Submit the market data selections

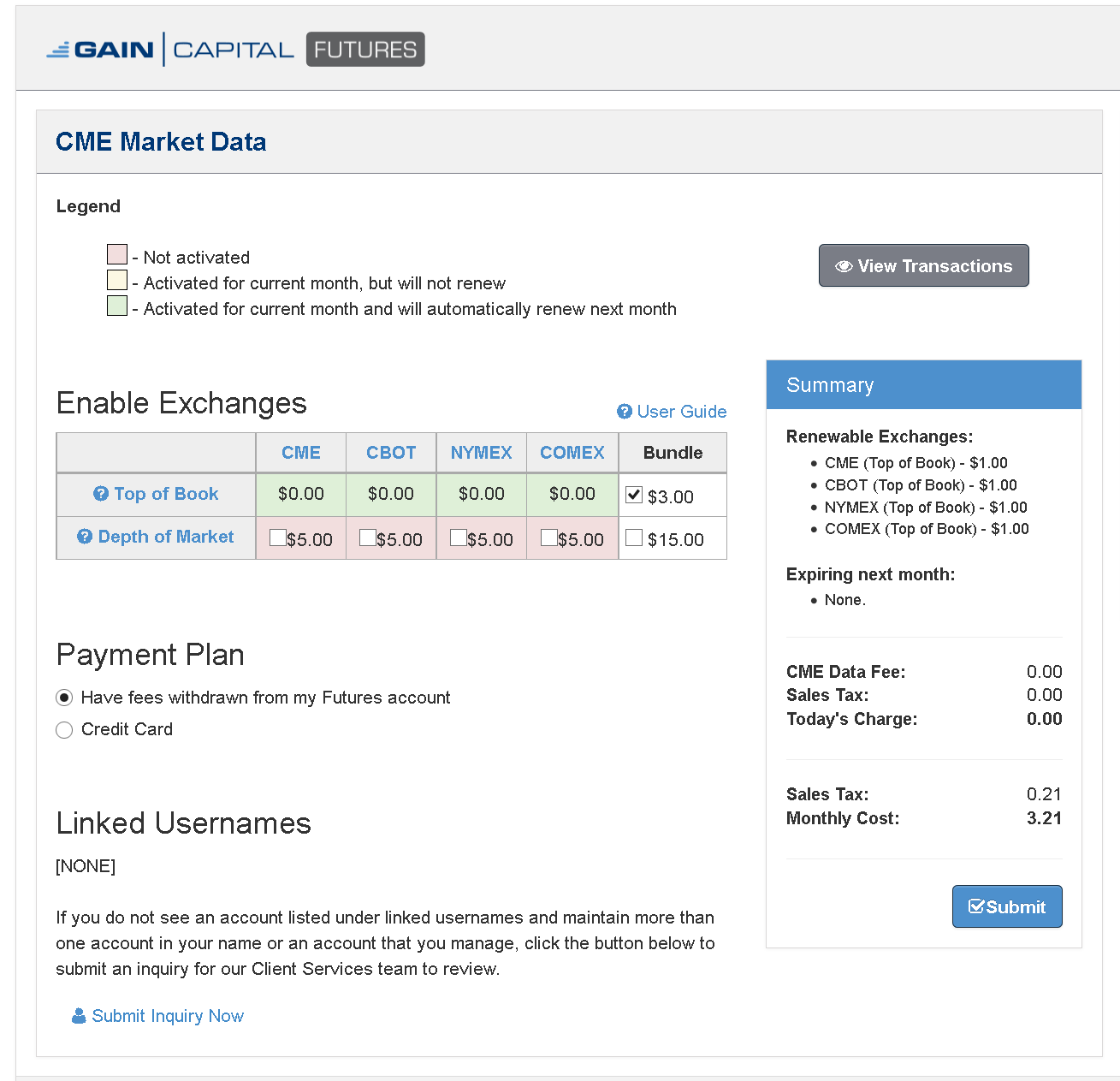(1007, 906)
